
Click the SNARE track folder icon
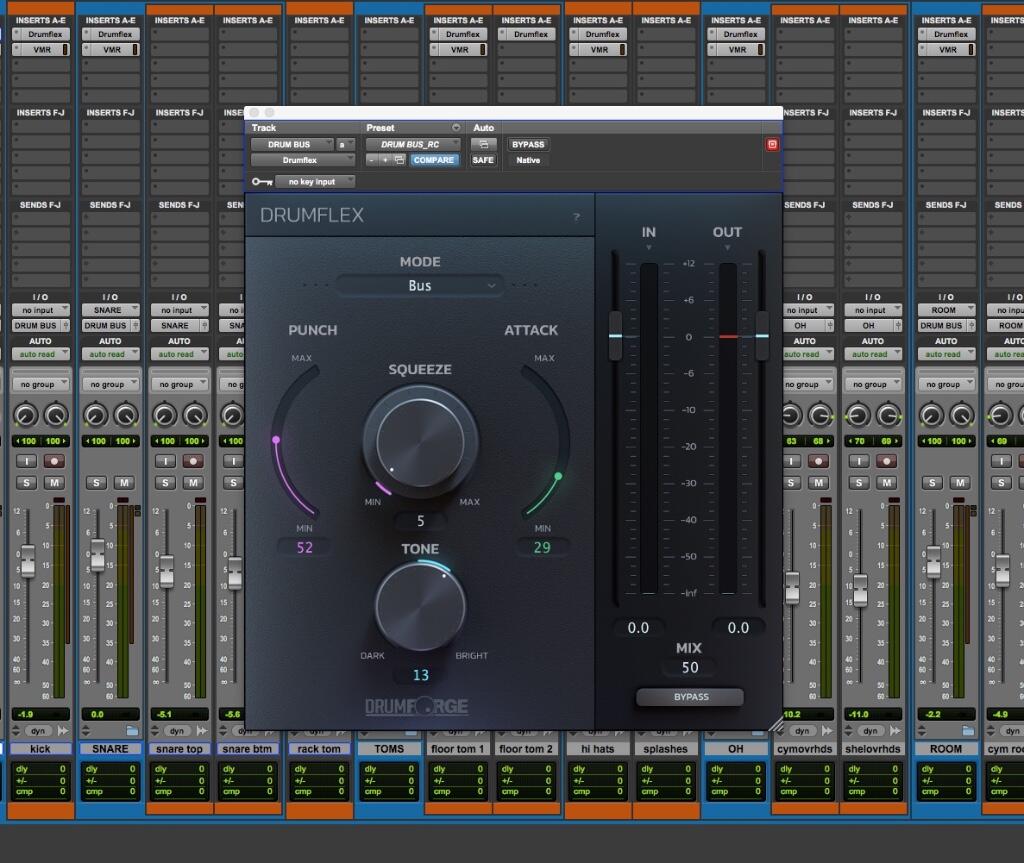pos(132,730)
